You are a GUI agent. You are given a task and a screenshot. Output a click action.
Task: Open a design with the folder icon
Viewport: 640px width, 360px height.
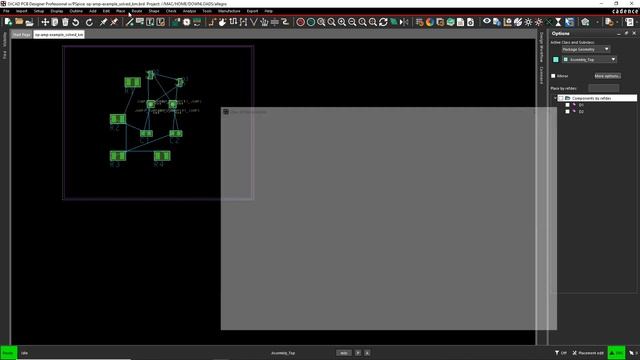19,22
